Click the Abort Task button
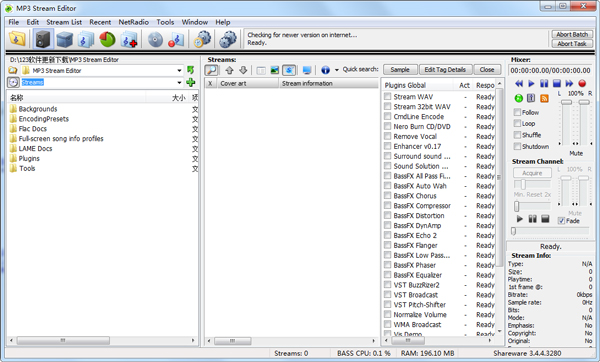 coord(572,44)
